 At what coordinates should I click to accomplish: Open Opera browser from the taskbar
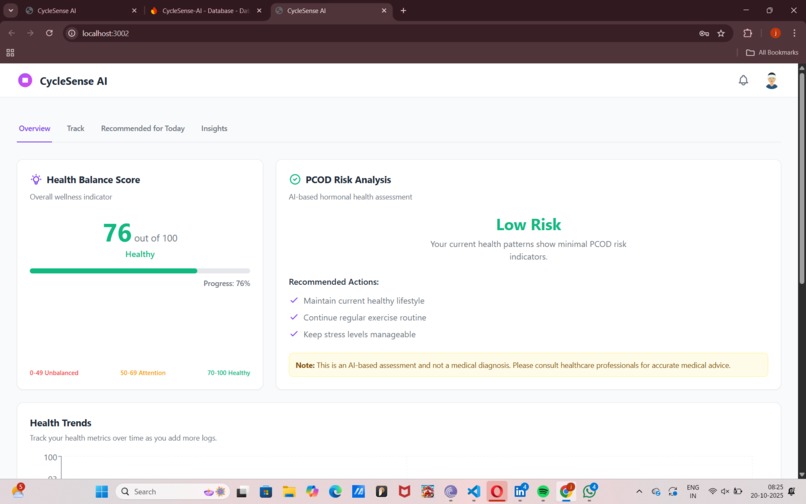tap(497, 492)
